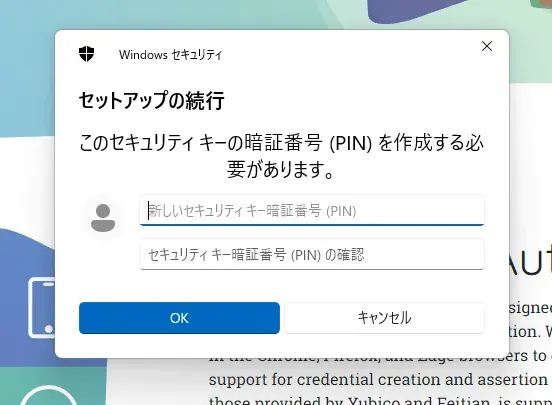Click the Yubico and Feitian text line
552x405 pixels.
pyautogui.click(x=380, y=401)
